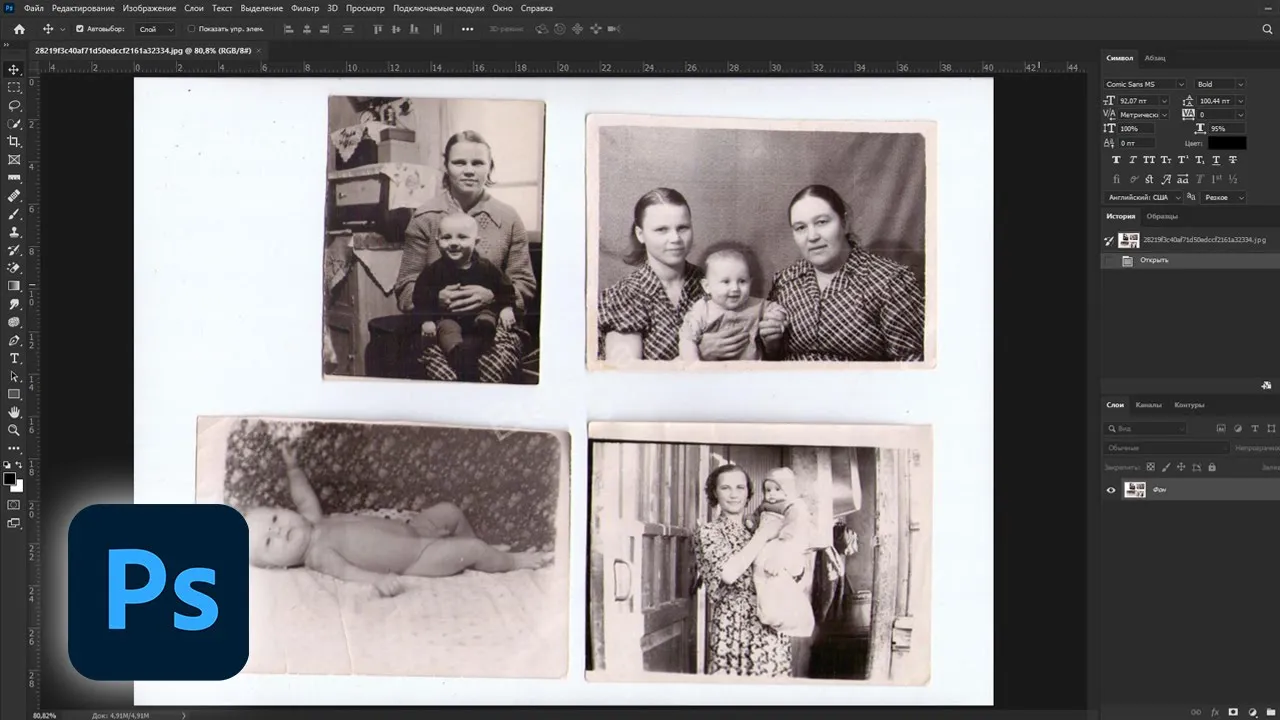
Task: Open the Фильтр menu
Action: pos(305,8)
